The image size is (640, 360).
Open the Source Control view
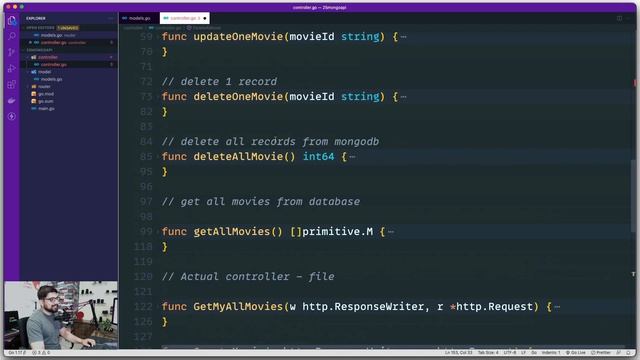point(12,52)
